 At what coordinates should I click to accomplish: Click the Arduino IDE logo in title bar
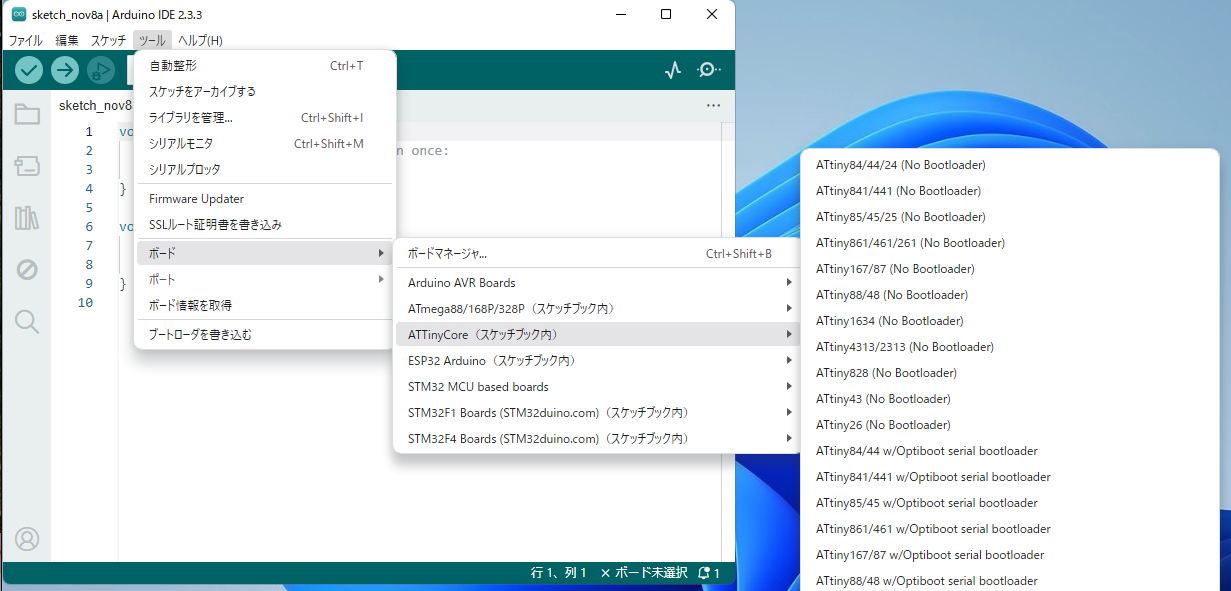coord(19,14)
